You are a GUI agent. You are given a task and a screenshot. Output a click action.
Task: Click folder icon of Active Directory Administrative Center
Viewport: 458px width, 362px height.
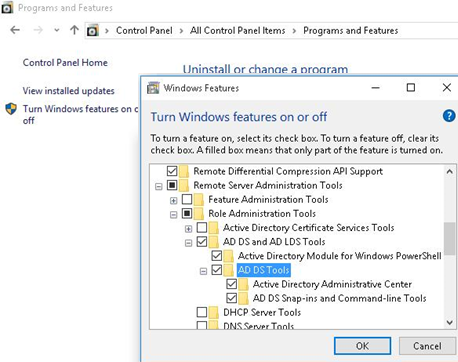point(244,284)
